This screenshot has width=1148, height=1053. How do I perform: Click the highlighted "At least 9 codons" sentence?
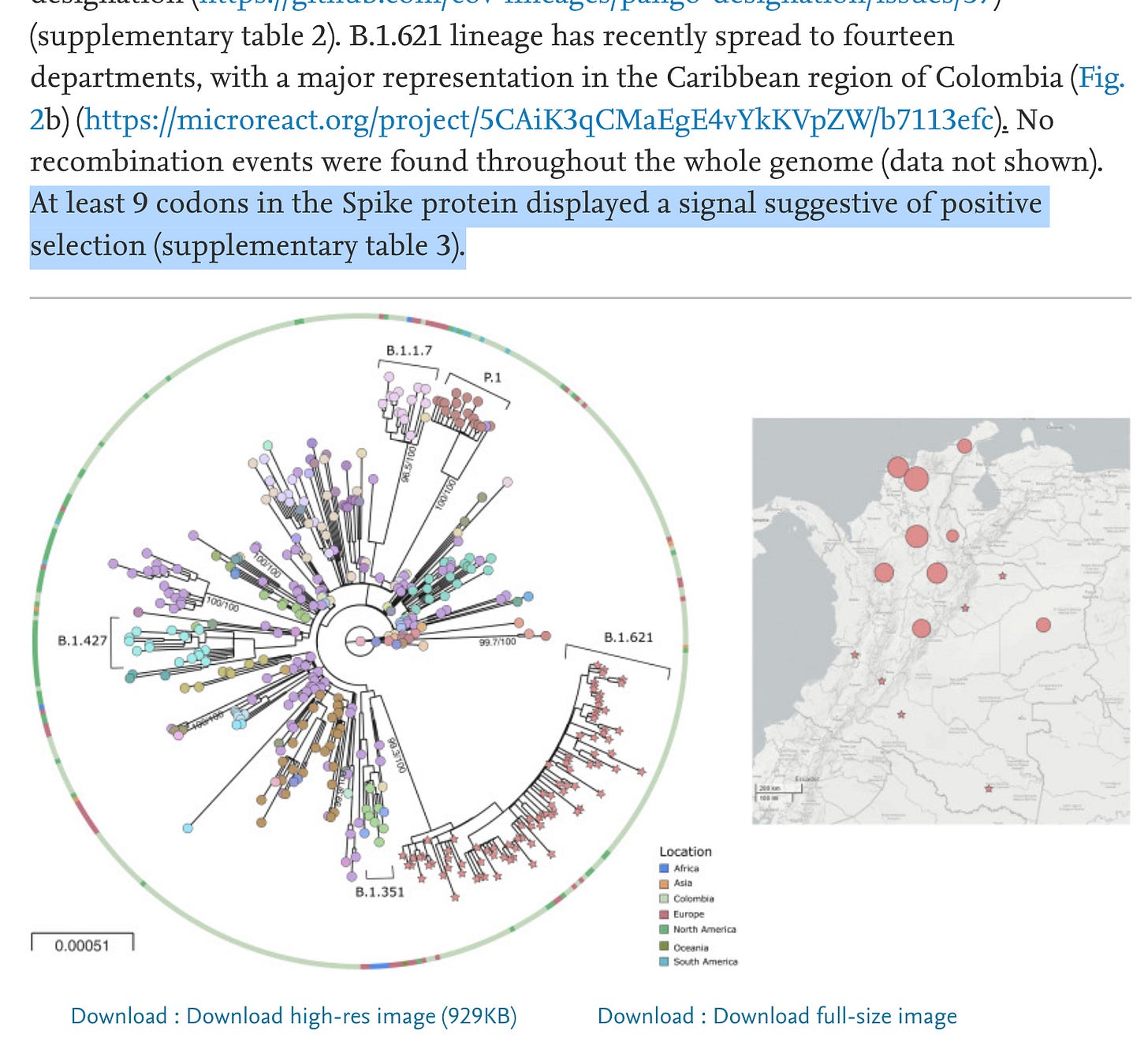pyautogui.click(x=536, y=204)
